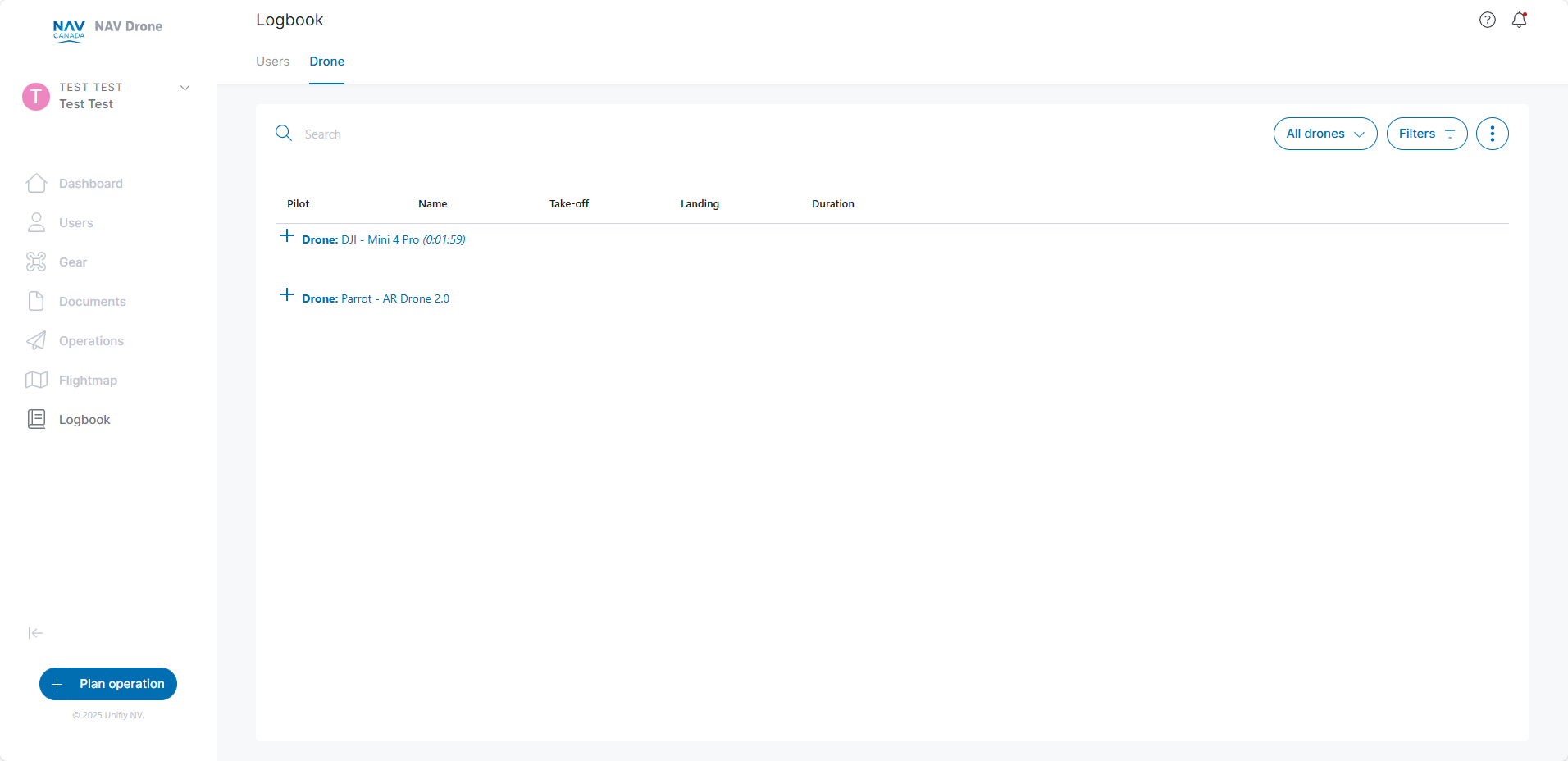Click the Dashboard house icon
The width and height of the screenshot is (1568, 761).
coord(36,183)
